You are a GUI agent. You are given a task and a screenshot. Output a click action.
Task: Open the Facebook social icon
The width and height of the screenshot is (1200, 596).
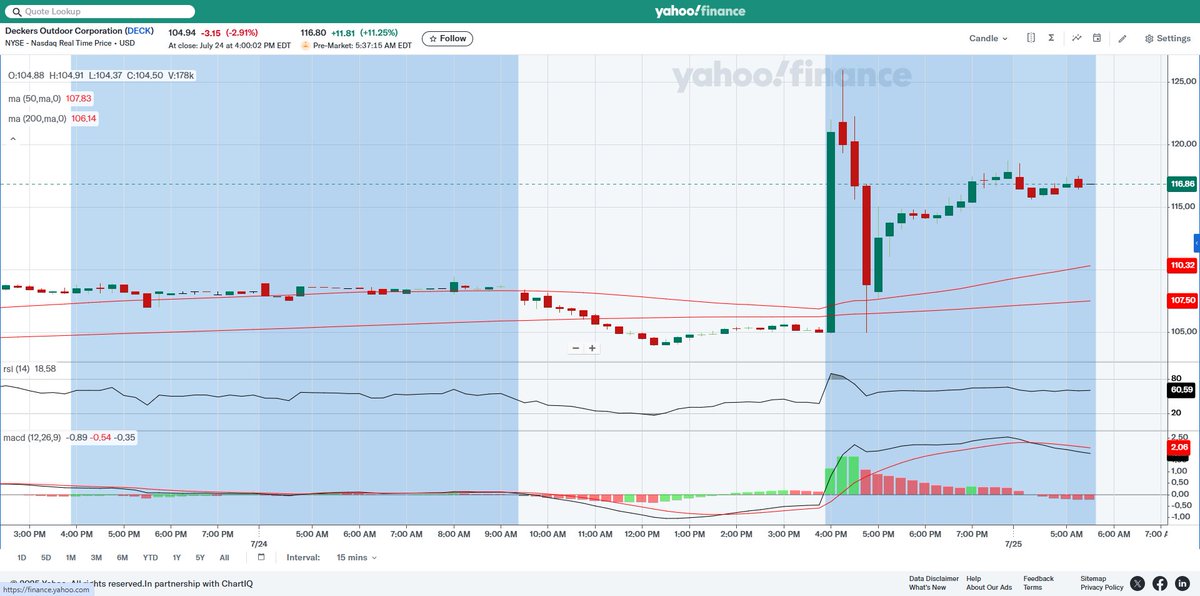click(1160, 583)
